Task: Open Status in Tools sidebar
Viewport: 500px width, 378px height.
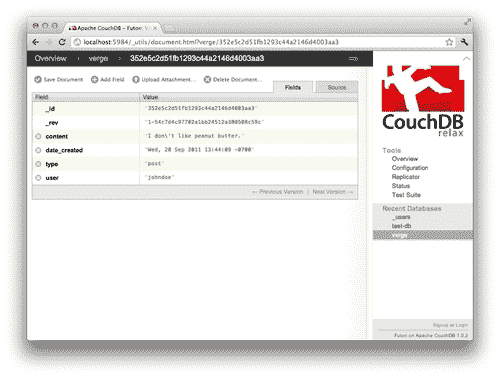Action: tap(401, 186)
